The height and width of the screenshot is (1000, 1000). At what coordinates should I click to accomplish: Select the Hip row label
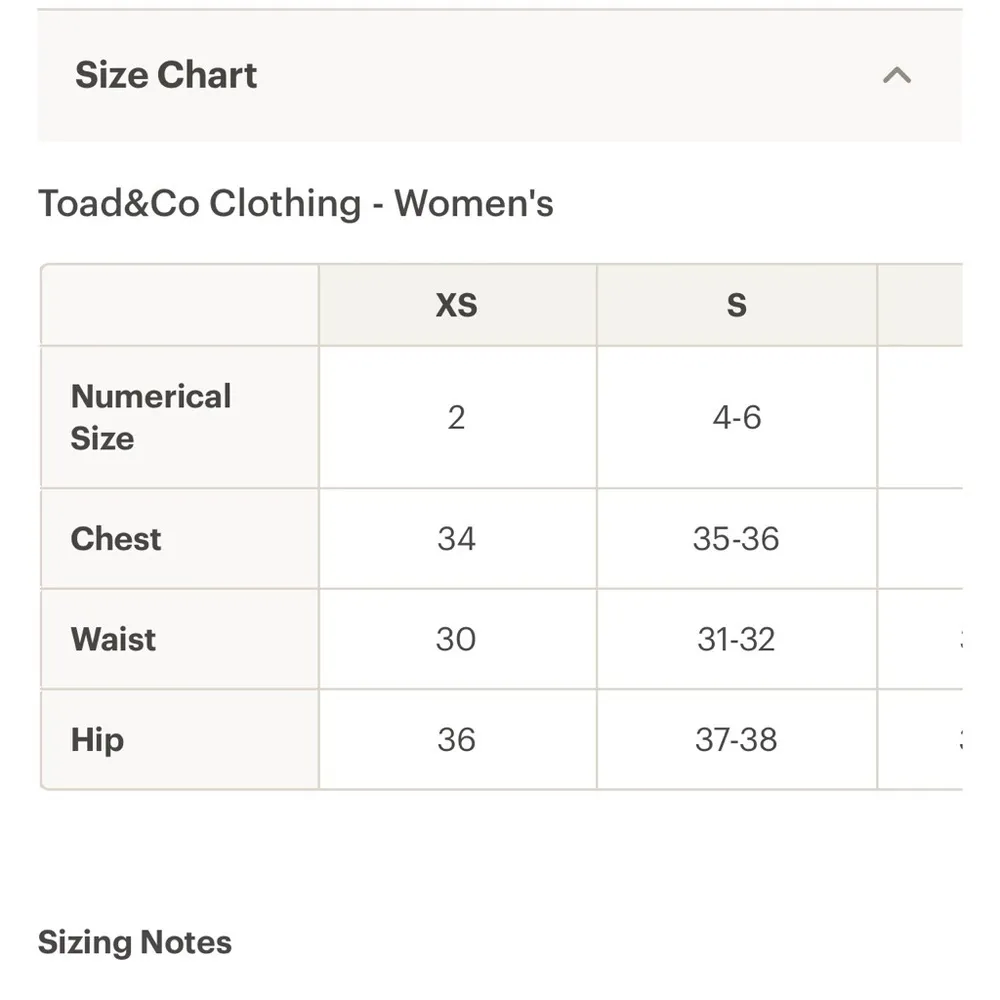tap(97, 740)
